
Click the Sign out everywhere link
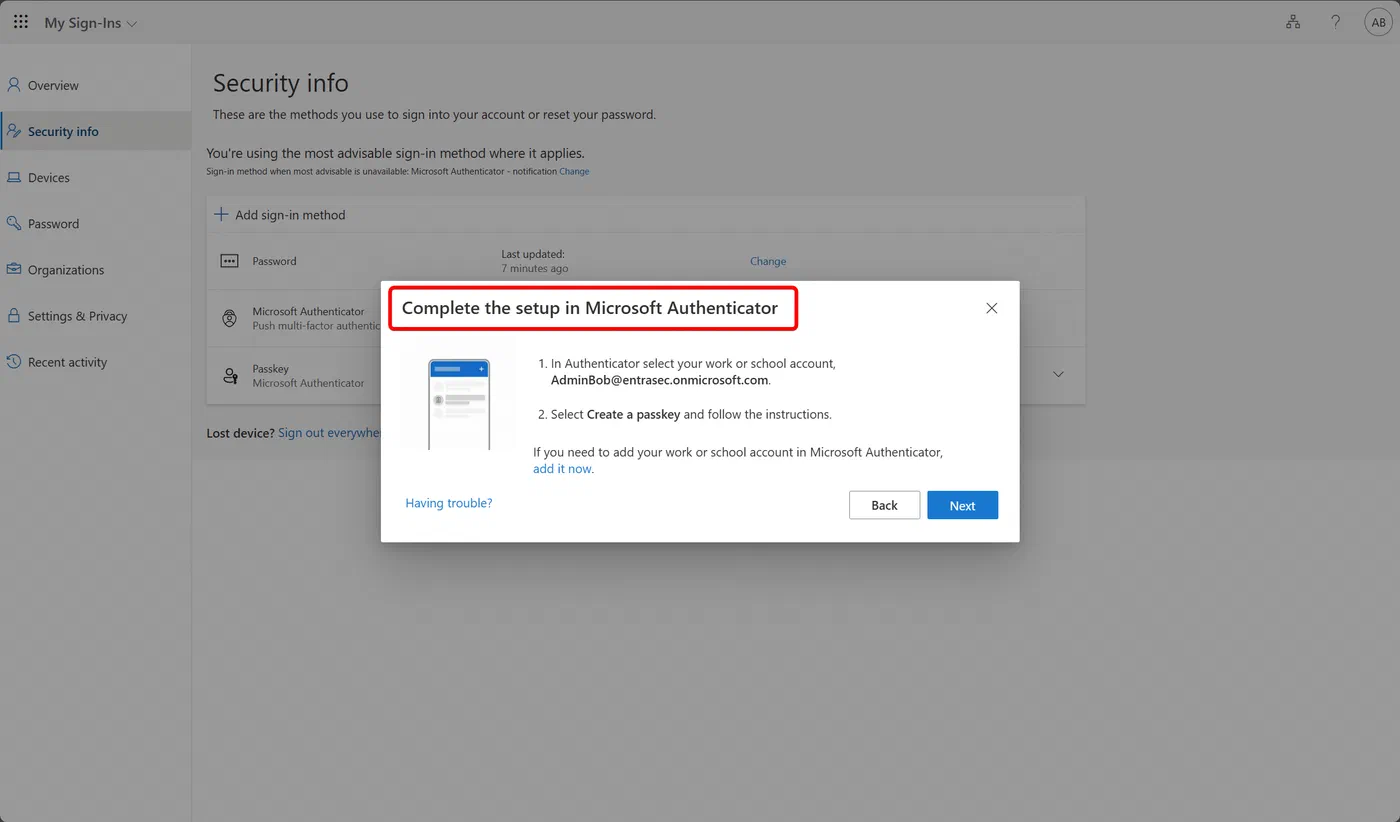[329, 433]
